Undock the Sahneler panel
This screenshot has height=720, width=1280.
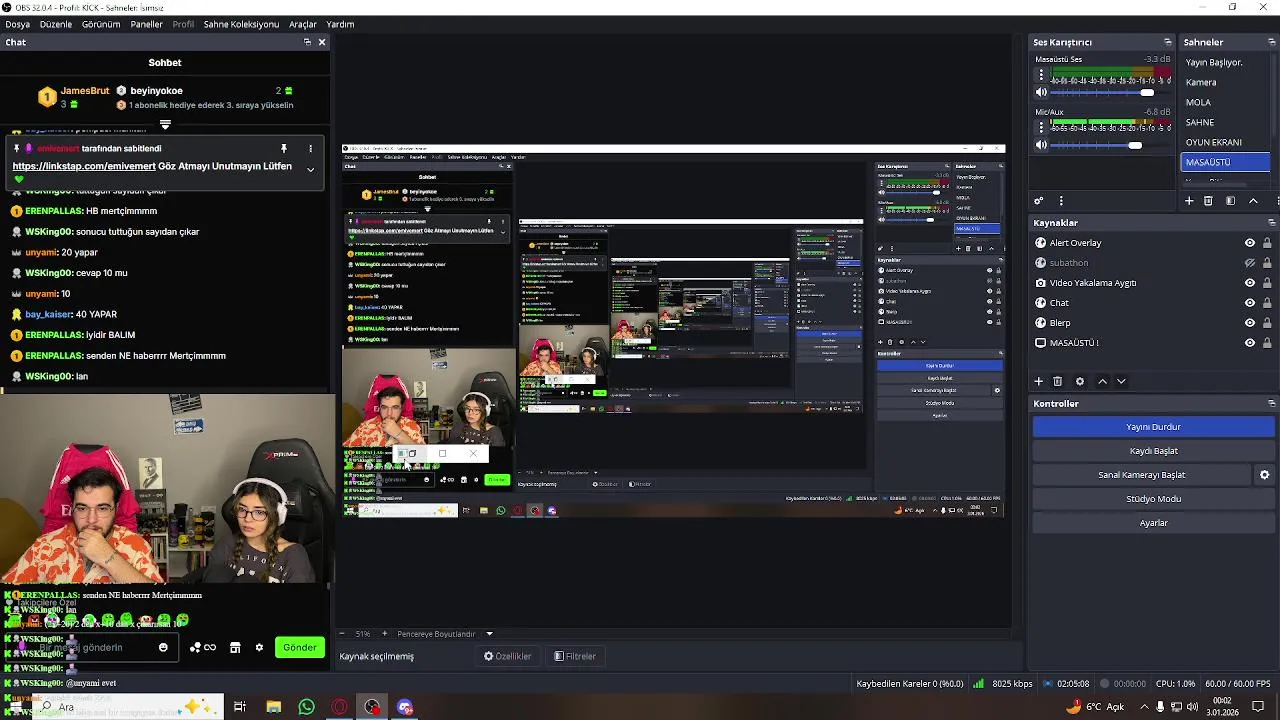[x=1272, y=42]
